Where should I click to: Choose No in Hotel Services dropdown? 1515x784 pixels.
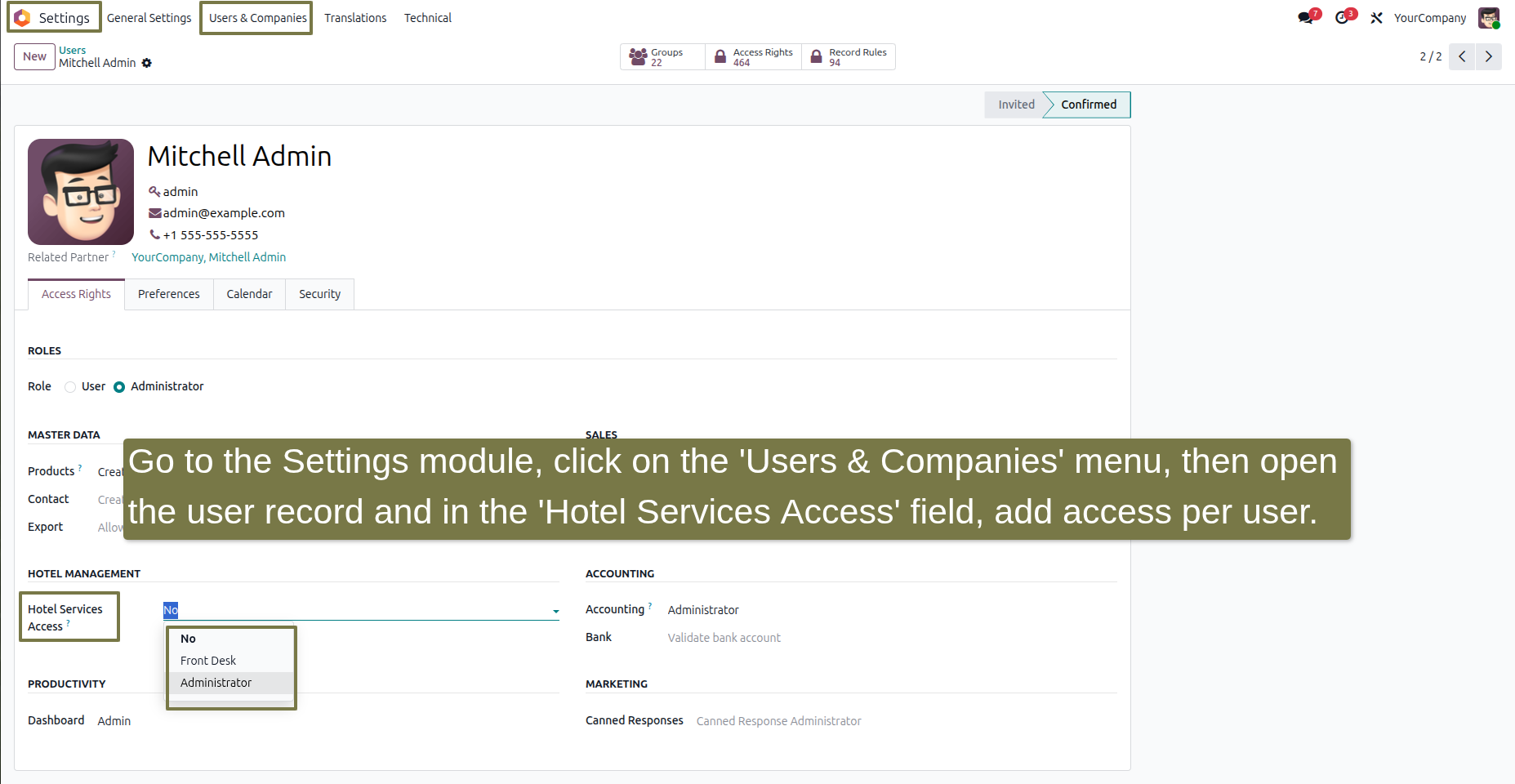(231, 639)
